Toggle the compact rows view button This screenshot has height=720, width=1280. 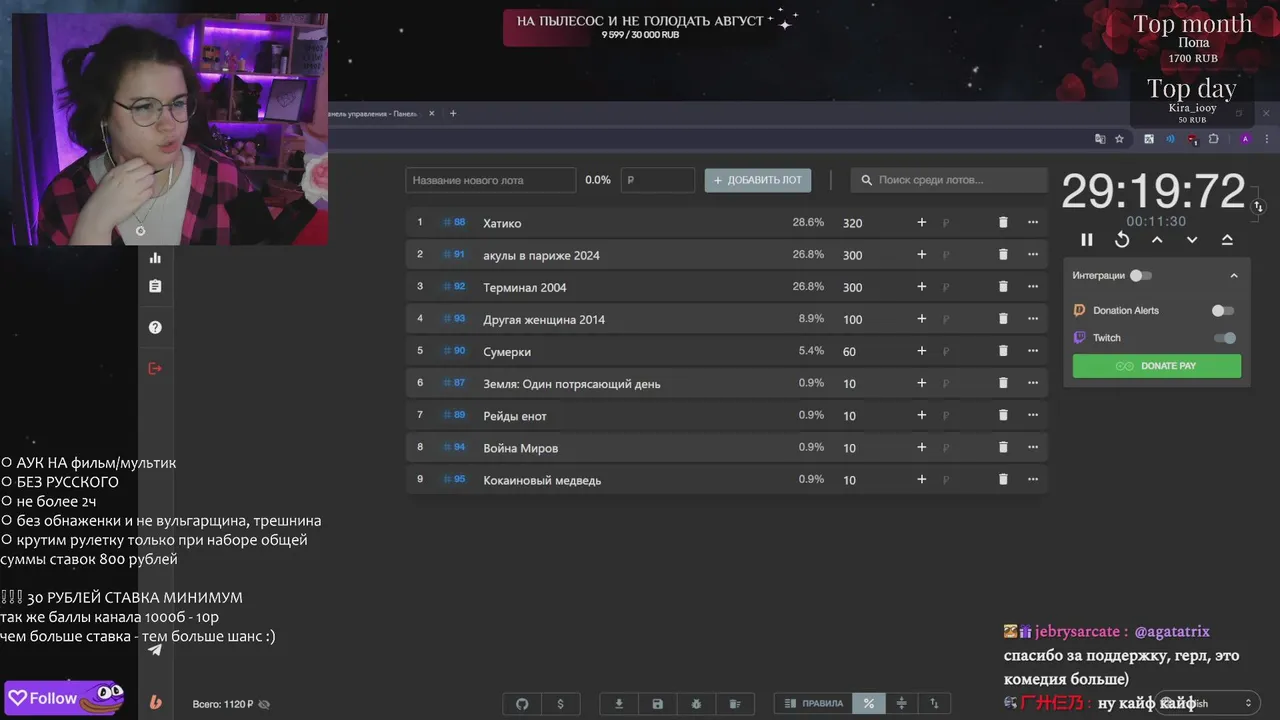point(901,704)
